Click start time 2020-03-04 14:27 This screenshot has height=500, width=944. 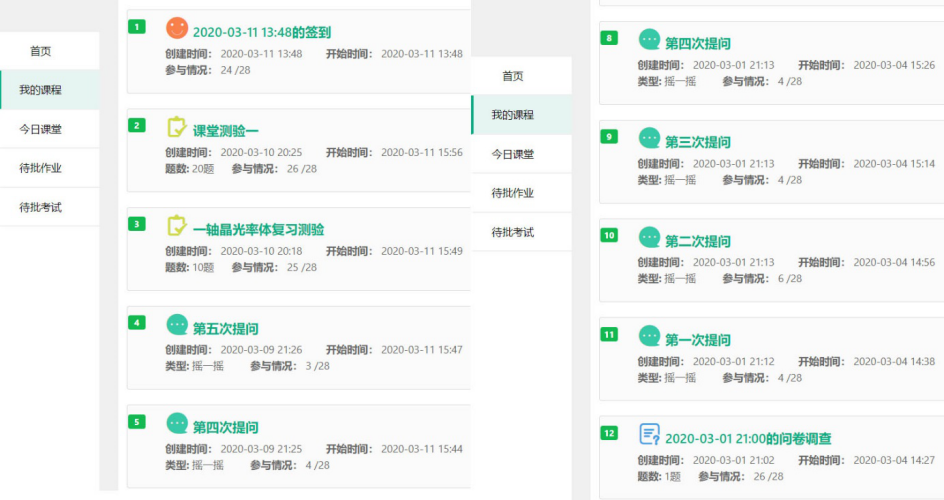coord(894,461)
